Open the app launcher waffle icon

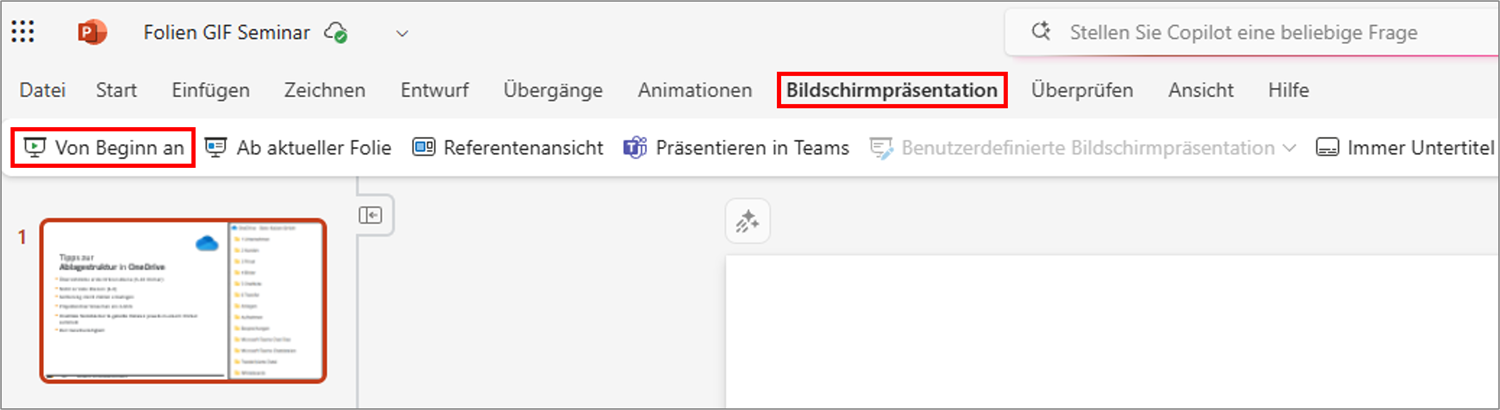click(23, 32)
